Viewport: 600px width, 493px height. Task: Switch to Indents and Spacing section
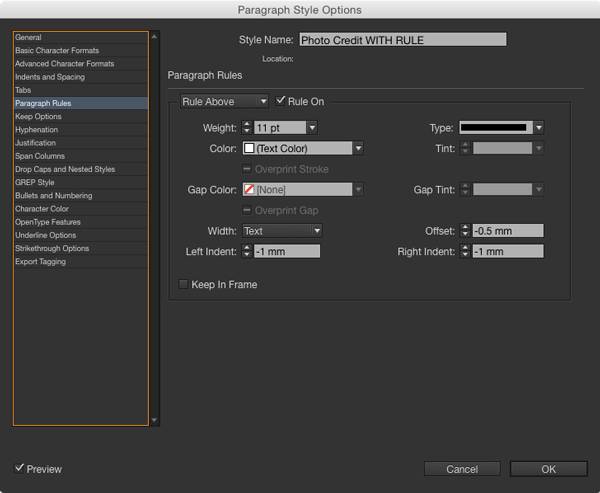coord(81,77)
